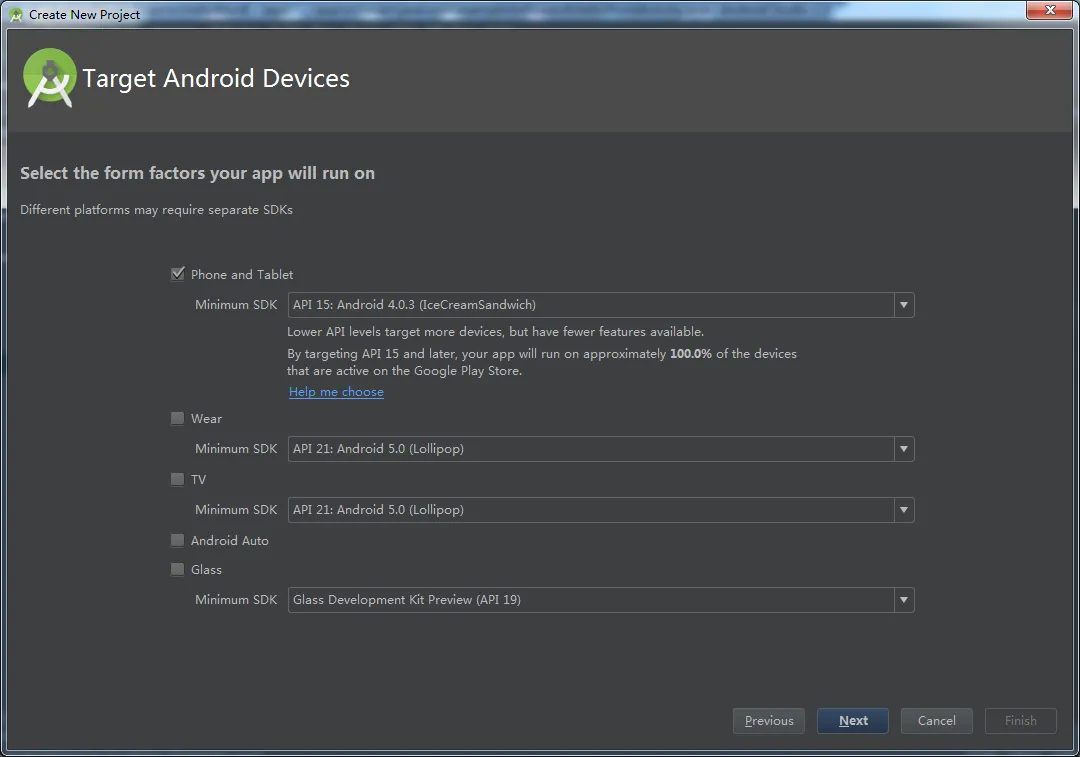Open Phone and Tablet Minimum SDK dropdown arrow
Screen dimensions: 1080x757
[x=904, y=305]
